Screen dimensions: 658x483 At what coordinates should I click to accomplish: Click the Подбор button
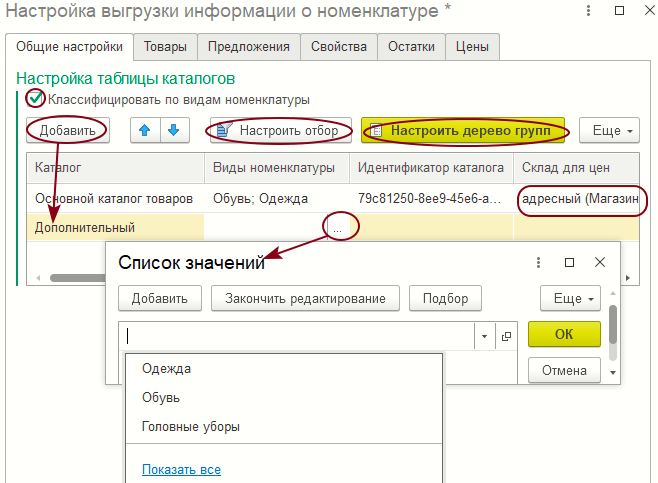445,298
